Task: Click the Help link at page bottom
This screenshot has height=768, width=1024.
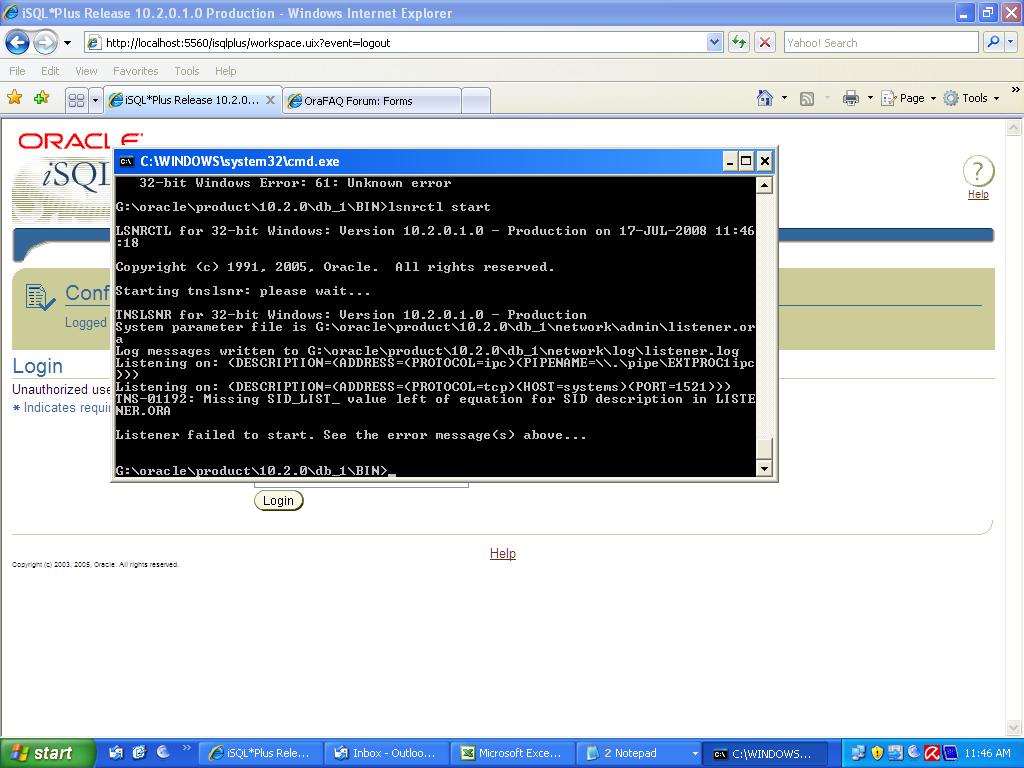Action: click(503, 553)
